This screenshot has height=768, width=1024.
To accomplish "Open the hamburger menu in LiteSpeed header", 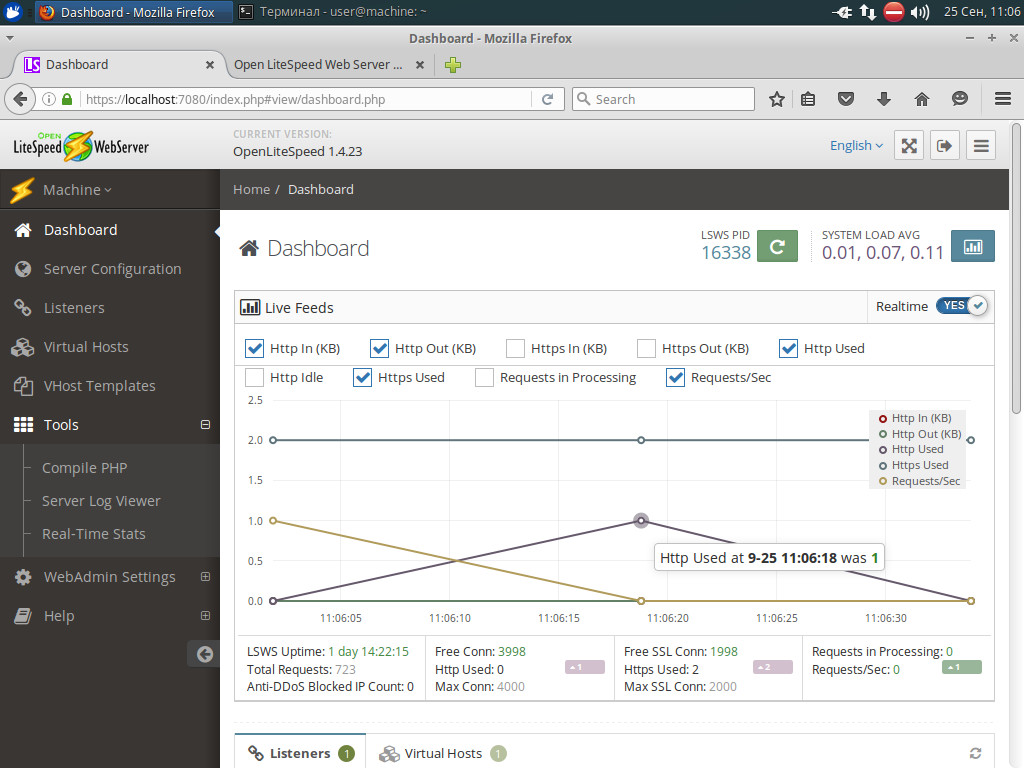I will 981,145.
